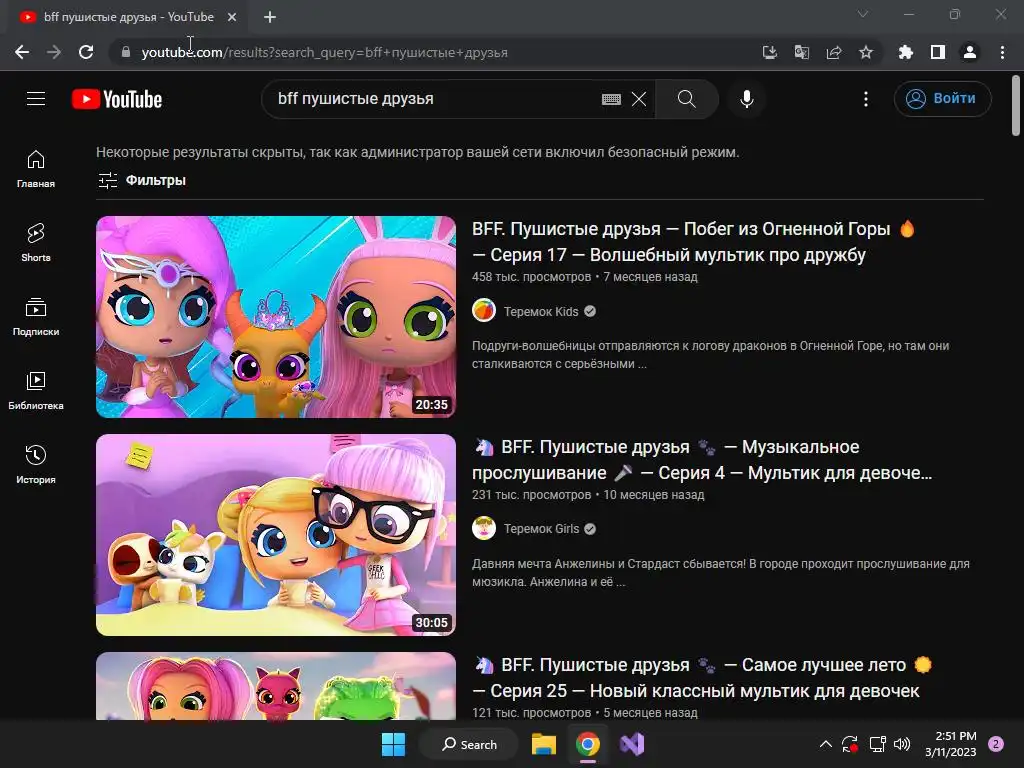Open Библиотека in the sidebar
This screenshot has width=1024, height=768.
tap(36, 391)
